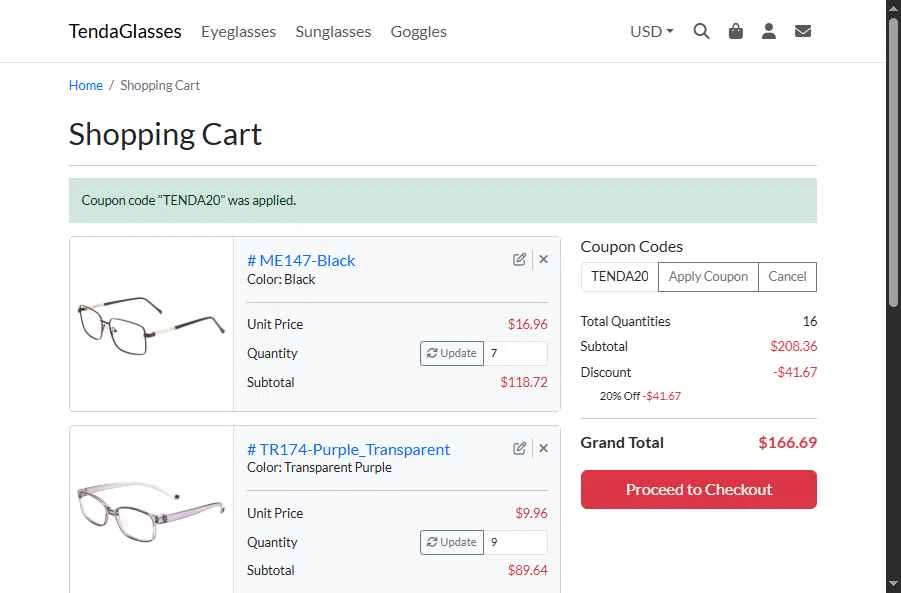The height and width of the screenshot is (593, 901).
Task: Remove ME147-Black item with X icon
Action: pyautogui.click(x=544, y=259)
